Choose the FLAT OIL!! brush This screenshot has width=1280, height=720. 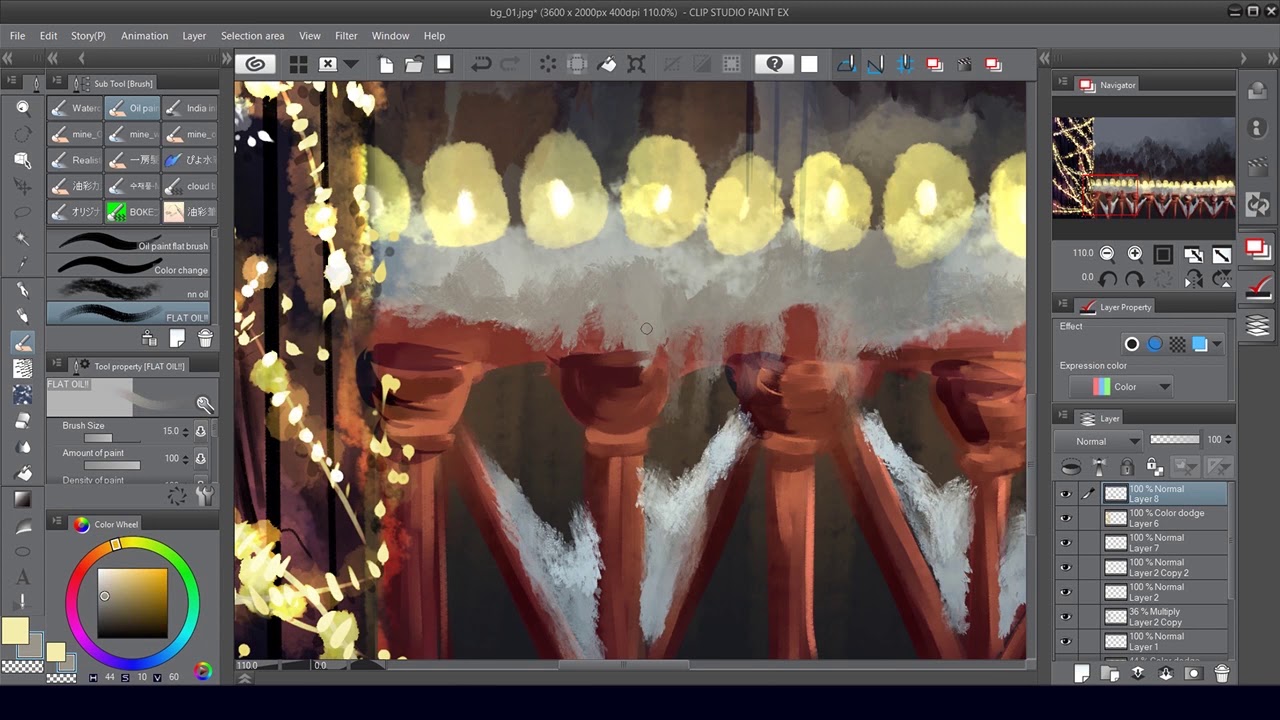(130, 315)
